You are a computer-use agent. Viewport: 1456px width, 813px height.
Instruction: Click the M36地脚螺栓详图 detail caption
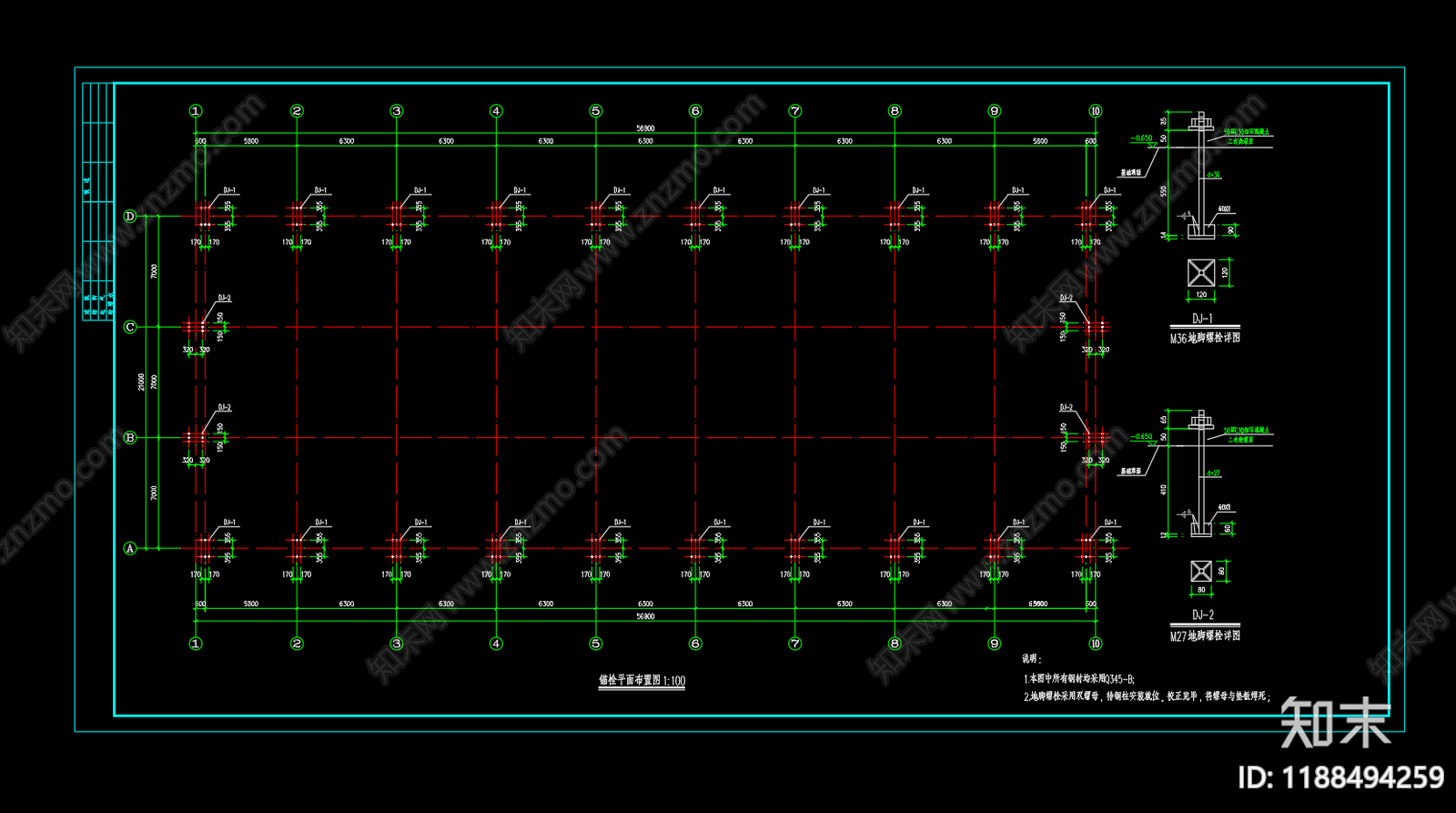(x=1205, y=338)
